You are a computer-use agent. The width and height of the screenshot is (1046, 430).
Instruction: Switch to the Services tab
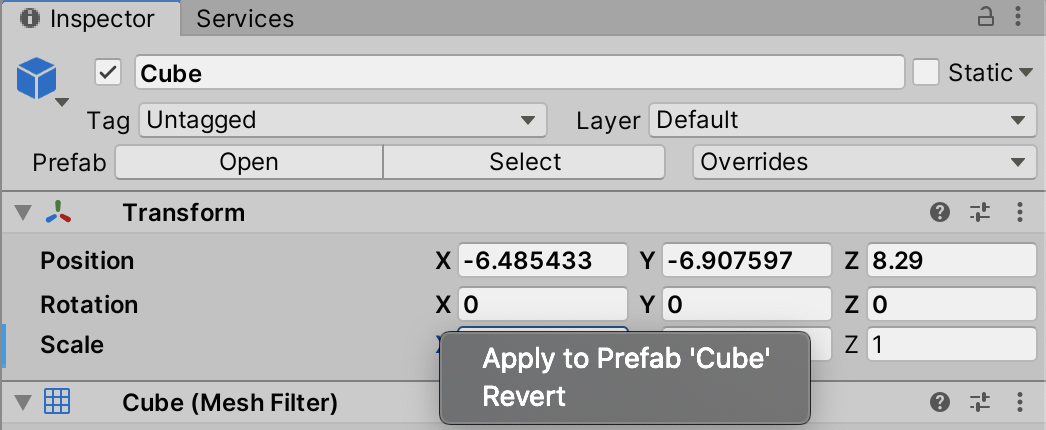click(x=245, y=19)
